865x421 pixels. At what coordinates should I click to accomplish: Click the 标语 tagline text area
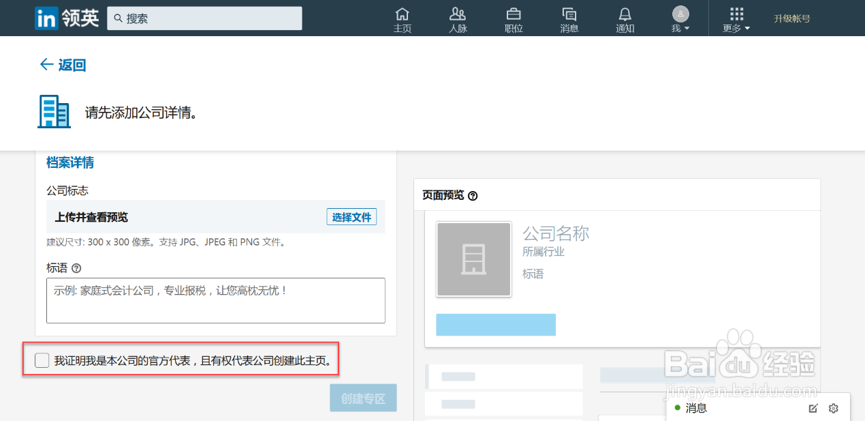tap(216, 300)
